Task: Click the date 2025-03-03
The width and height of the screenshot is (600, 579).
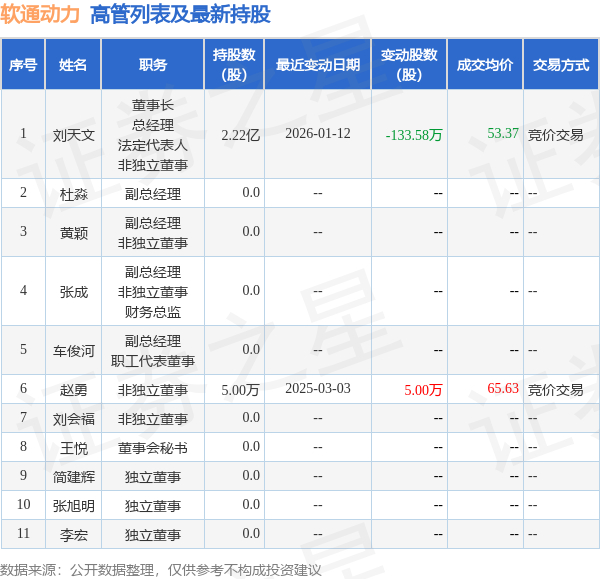Action: (318, 388)
